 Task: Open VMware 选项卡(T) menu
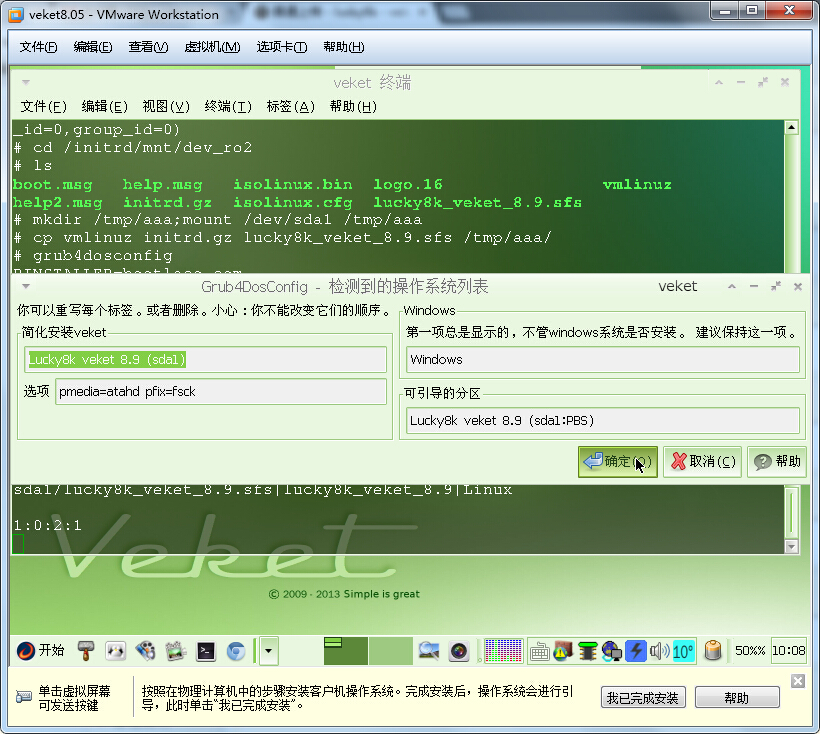(281, 47)
